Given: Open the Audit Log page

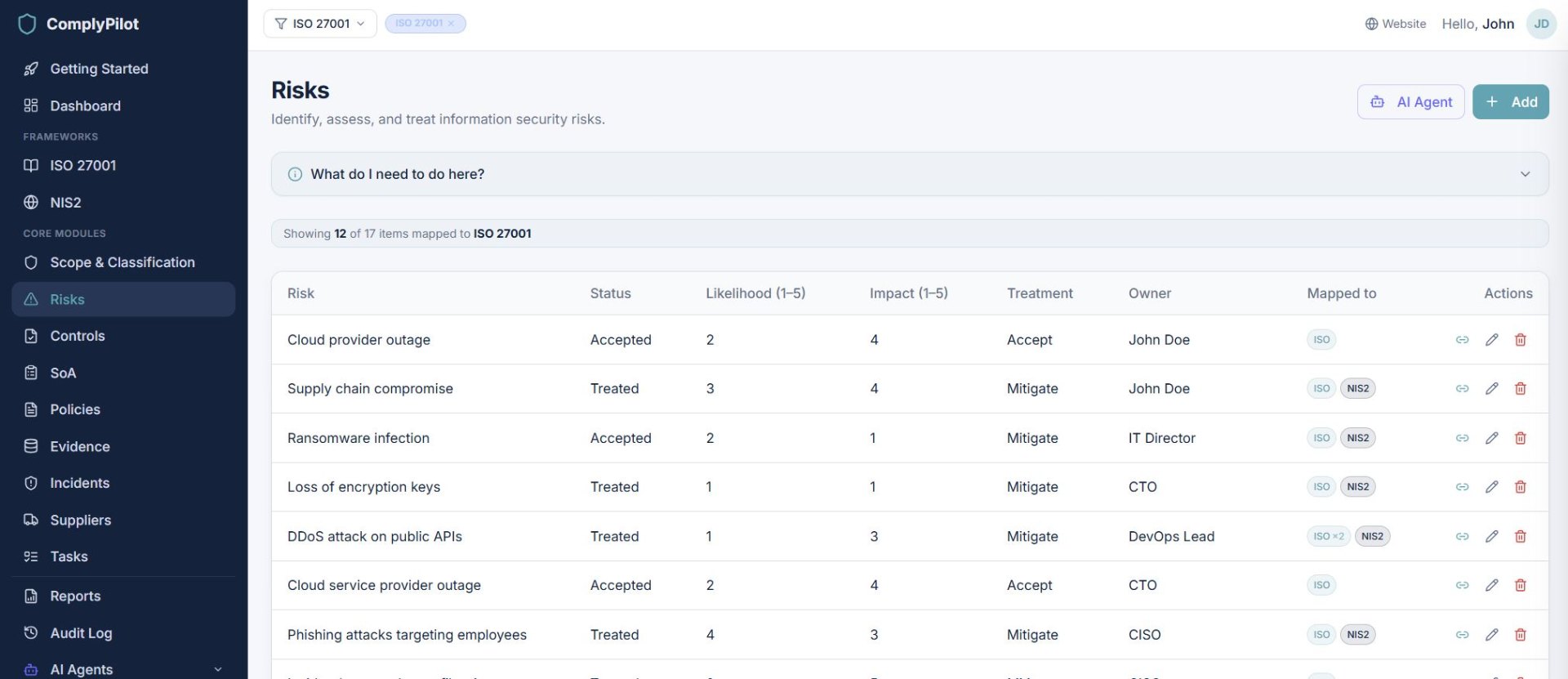Looking at the screenshot, I should tap(123, 633).
